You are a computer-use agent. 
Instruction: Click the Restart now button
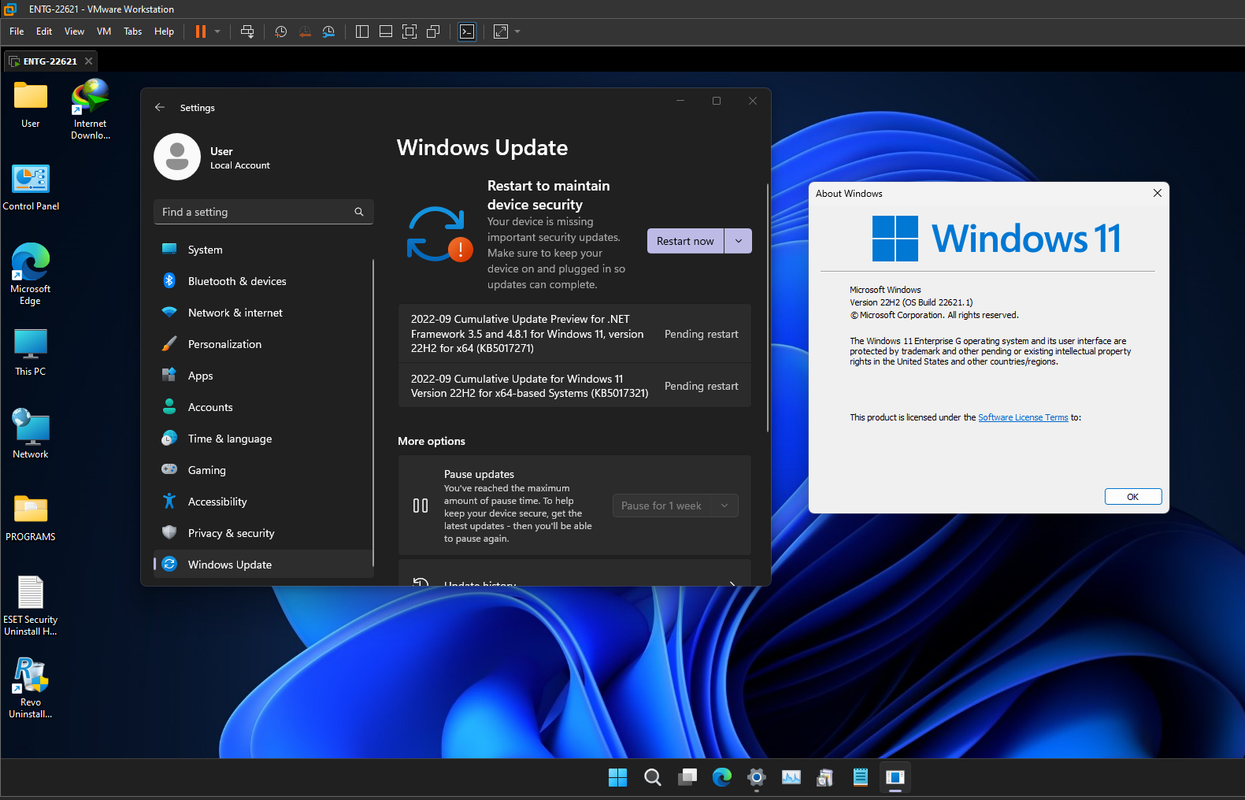pyautogui.click(x=685, y=241)
